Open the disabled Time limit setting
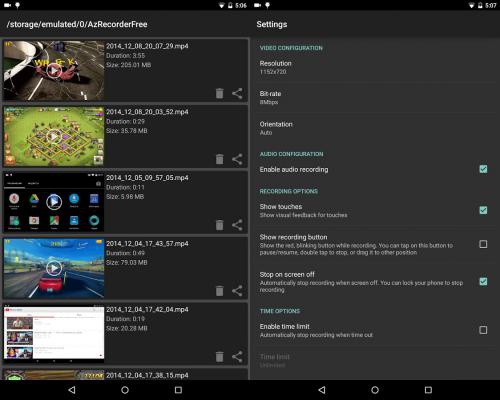 (x=375, y=361)
